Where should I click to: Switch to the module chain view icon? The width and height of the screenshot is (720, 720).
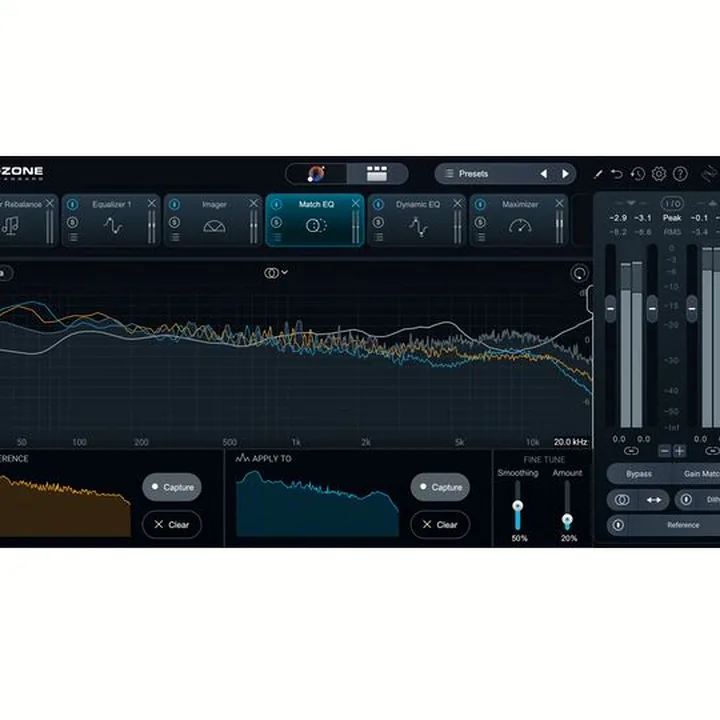click(x=377, y=174)
